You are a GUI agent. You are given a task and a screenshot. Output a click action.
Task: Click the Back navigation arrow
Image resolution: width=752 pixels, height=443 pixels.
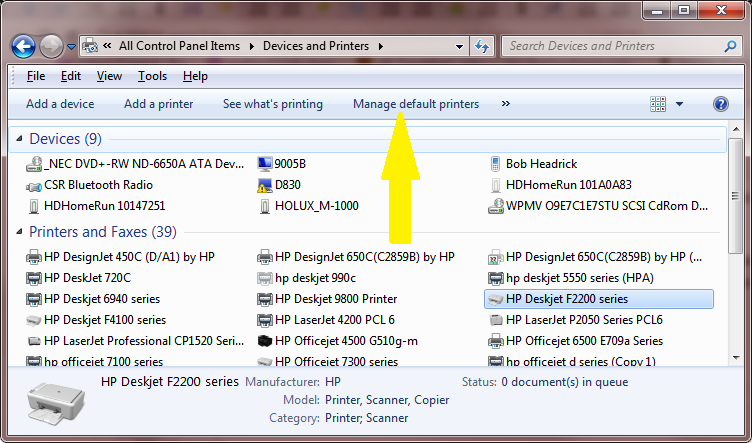[x=23, y=47]
